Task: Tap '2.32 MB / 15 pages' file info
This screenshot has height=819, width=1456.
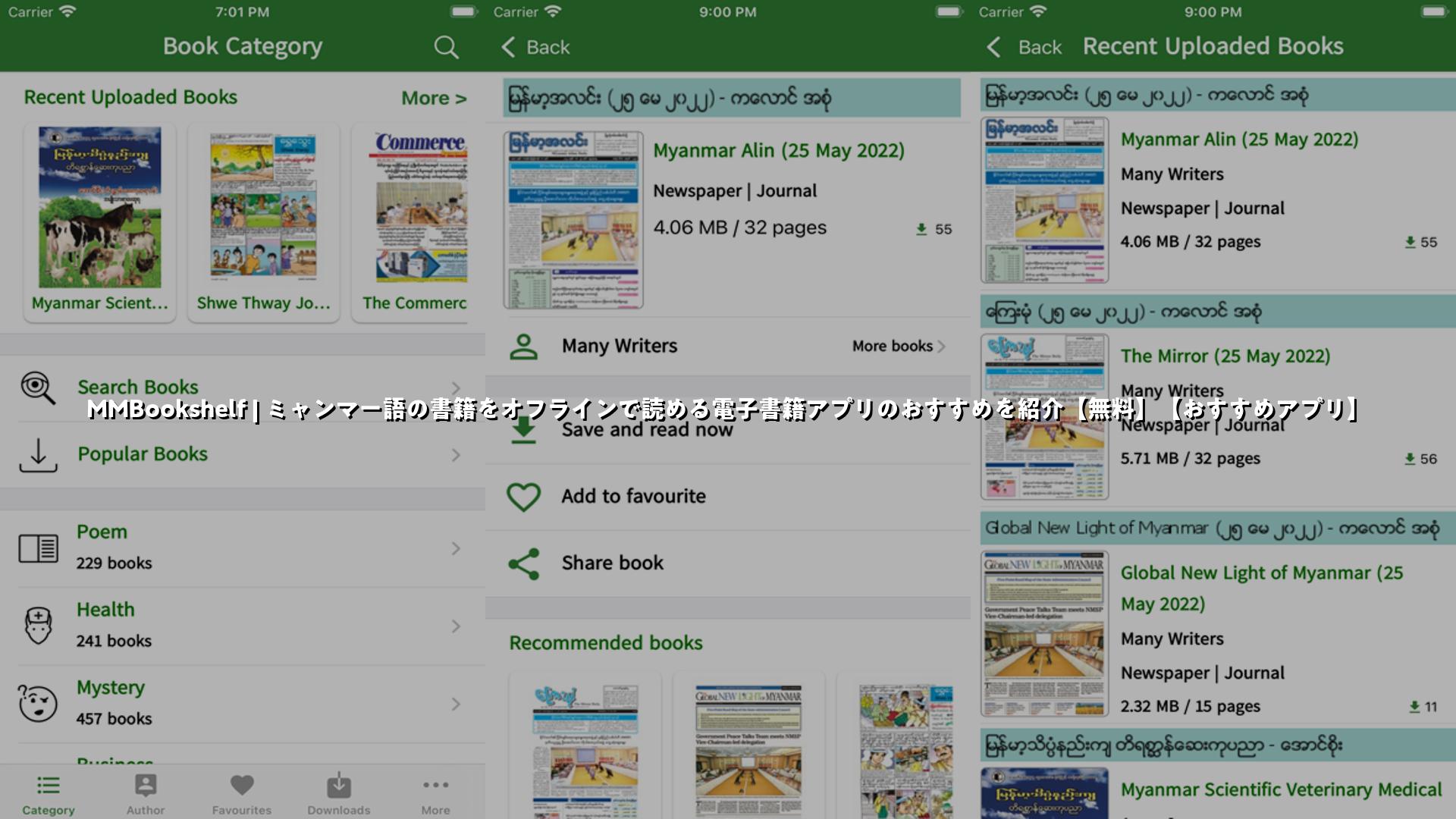Action: (x=1190, y=706)
